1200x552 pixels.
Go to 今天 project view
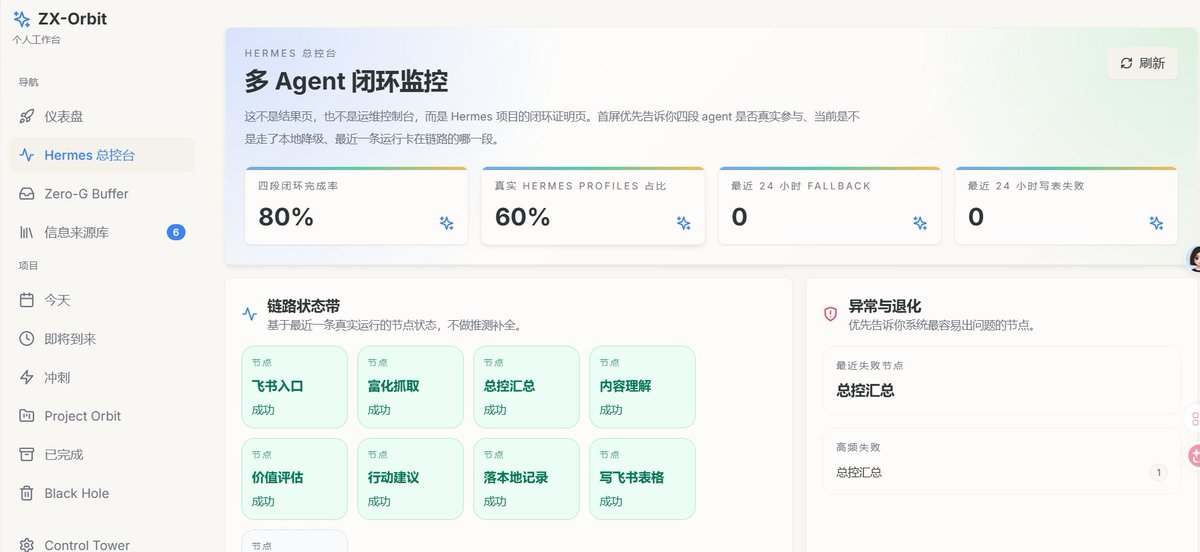click(x=102, y=300)
